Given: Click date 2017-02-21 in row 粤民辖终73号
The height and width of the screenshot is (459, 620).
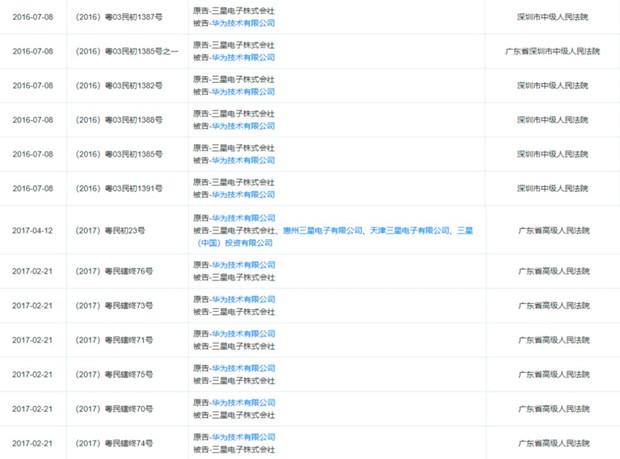Looking at the screenshot, I should pyautogui.click(x=32, y=306).
